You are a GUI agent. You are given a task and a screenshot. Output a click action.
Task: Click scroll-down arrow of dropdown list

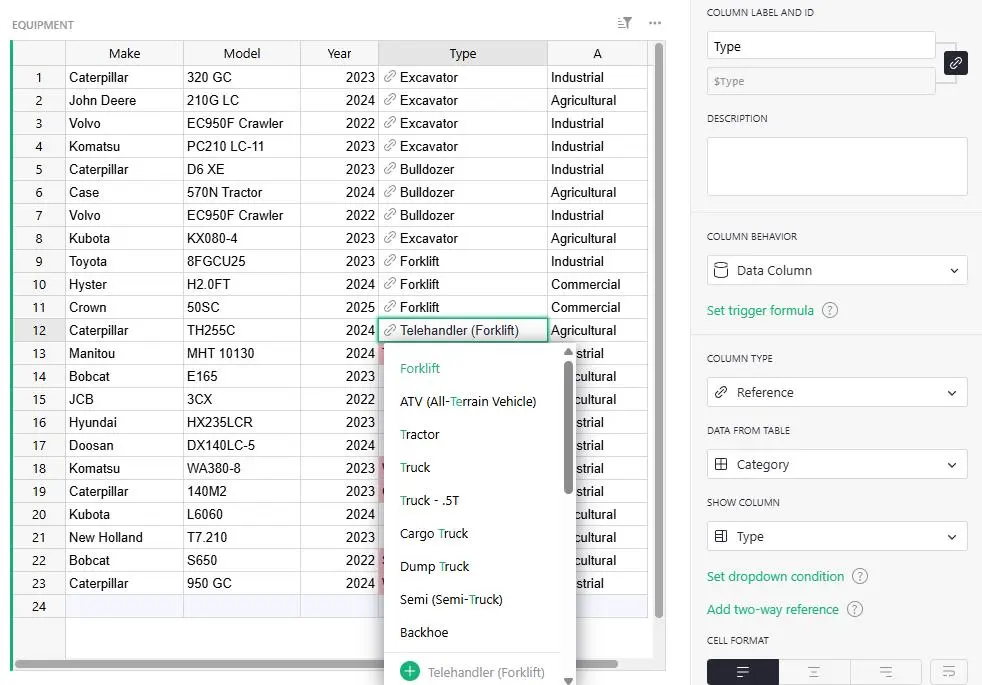(x=568, y=681)
